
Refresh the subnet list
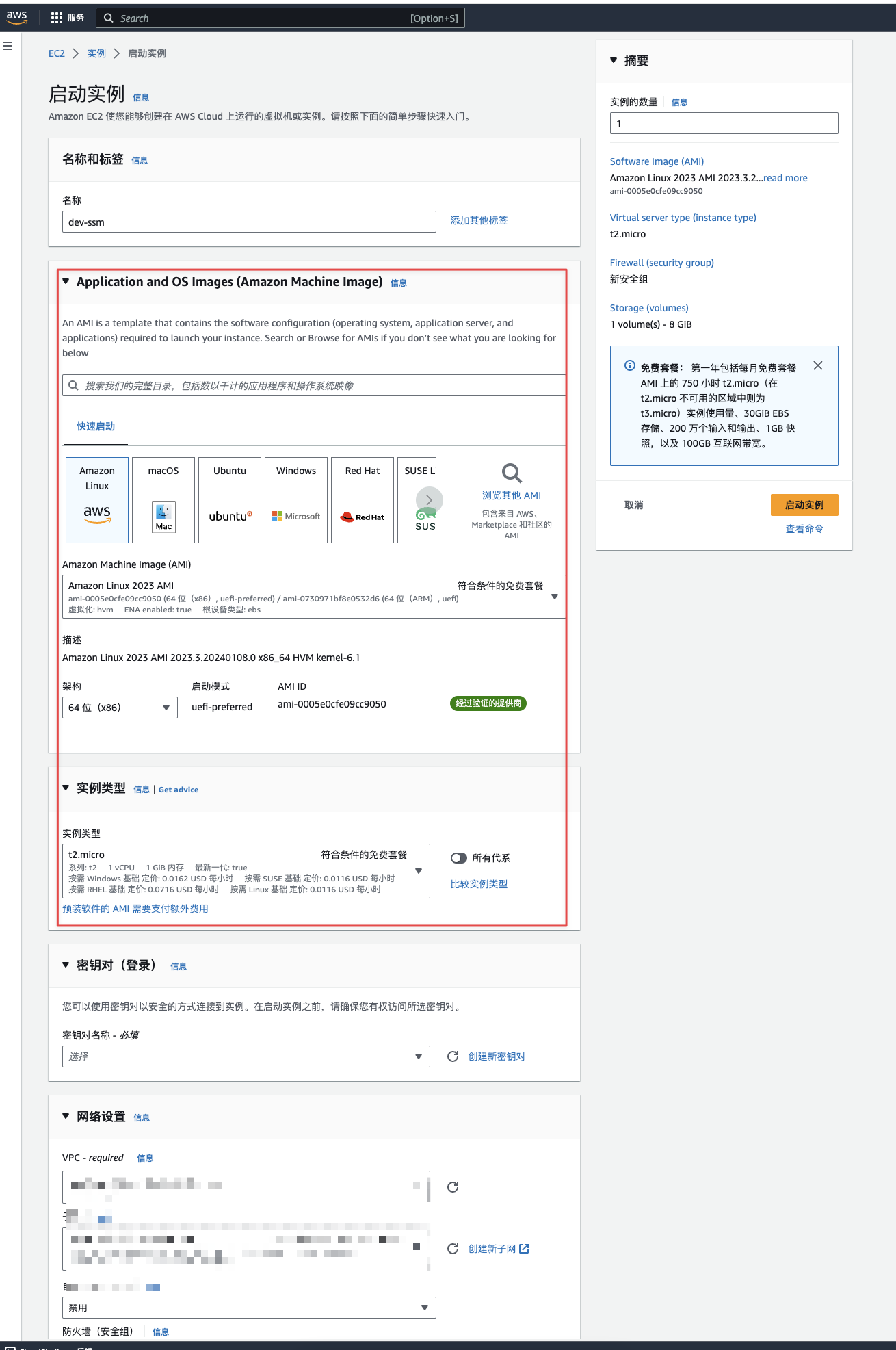453,1249
